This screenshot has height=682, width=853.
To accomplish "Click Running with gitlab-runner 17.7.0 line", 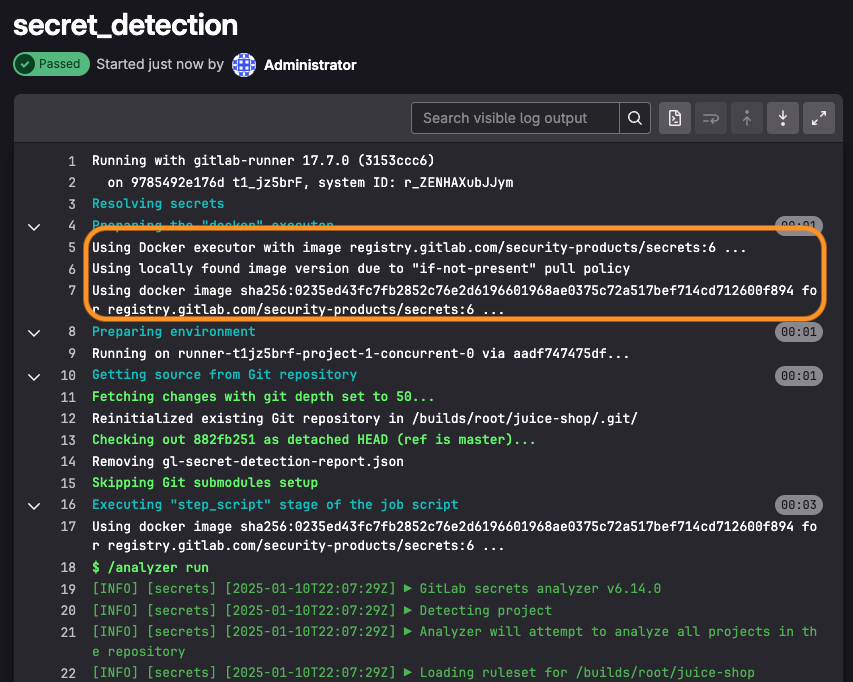I will click(263, 160).
